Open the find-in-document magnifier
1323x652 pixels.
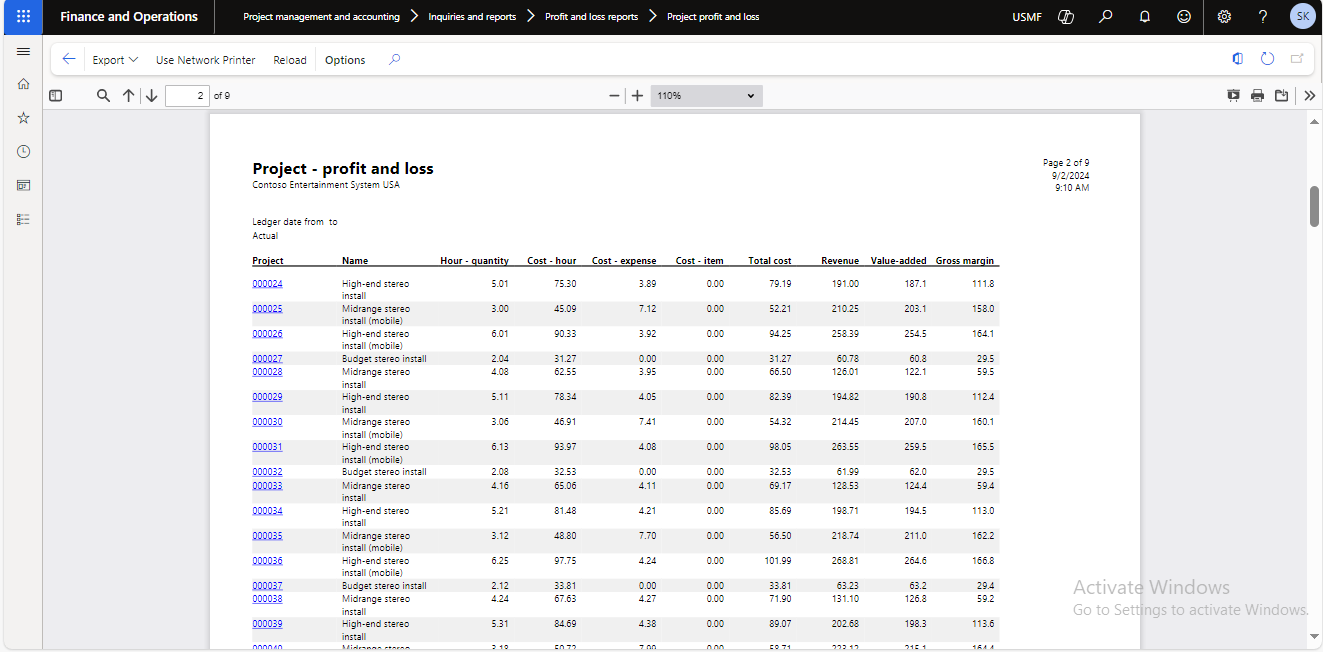pyautogui.click(x=103, y=96)
